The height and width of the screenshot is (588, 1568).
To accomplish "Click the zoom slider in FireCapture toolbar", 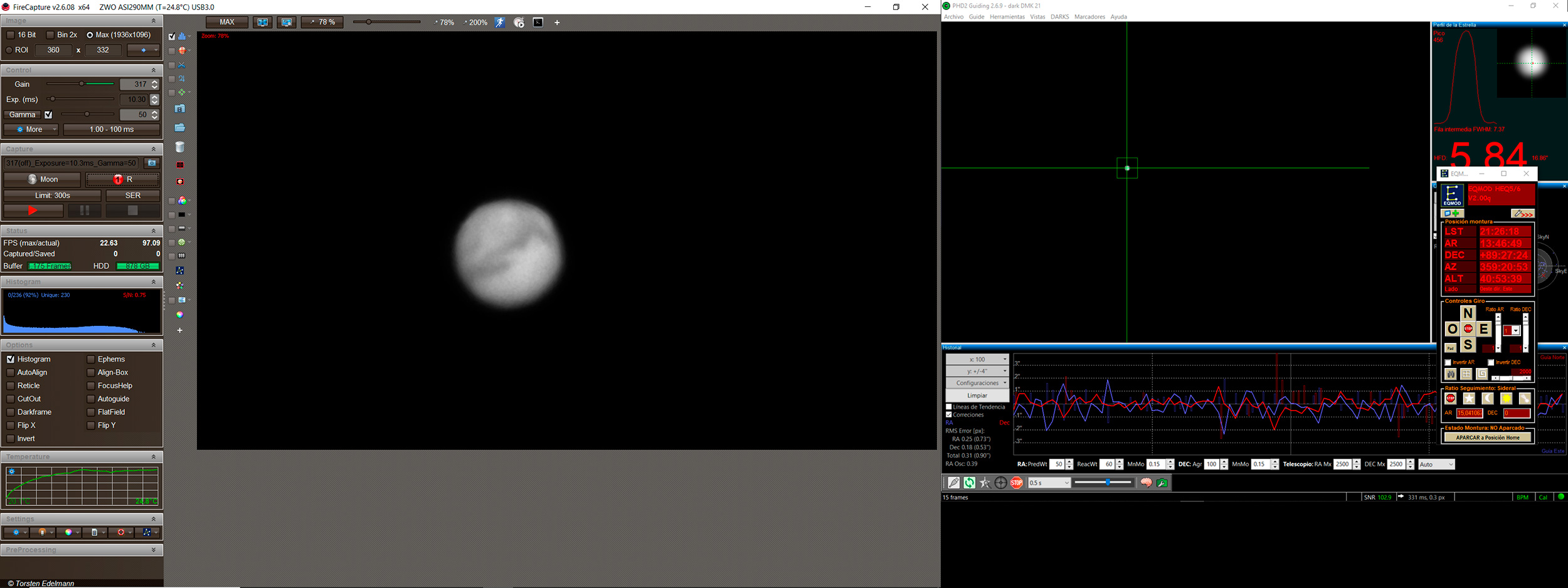I will tap(386, 22).
